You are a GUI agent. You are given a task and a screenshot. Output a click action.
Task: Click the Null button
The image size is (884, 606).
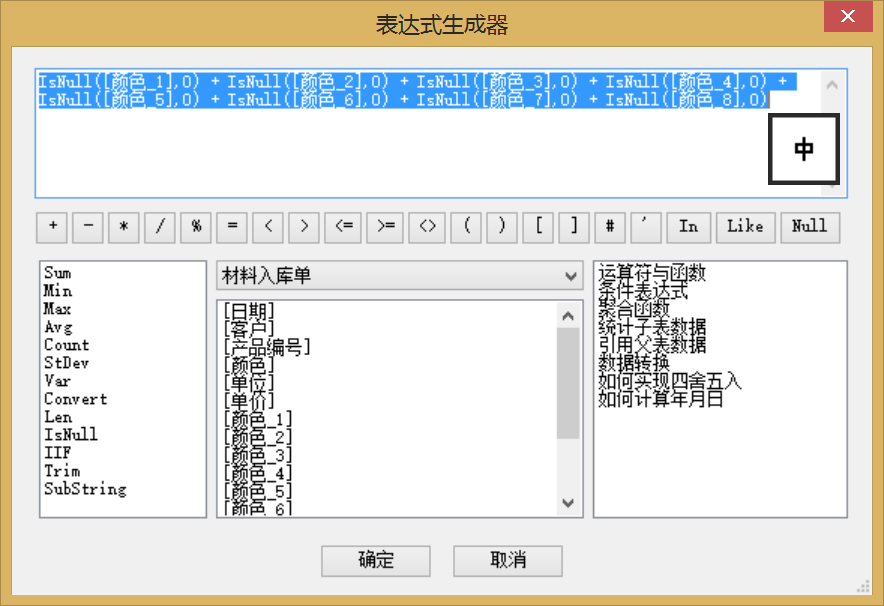(x=810, y=228)
